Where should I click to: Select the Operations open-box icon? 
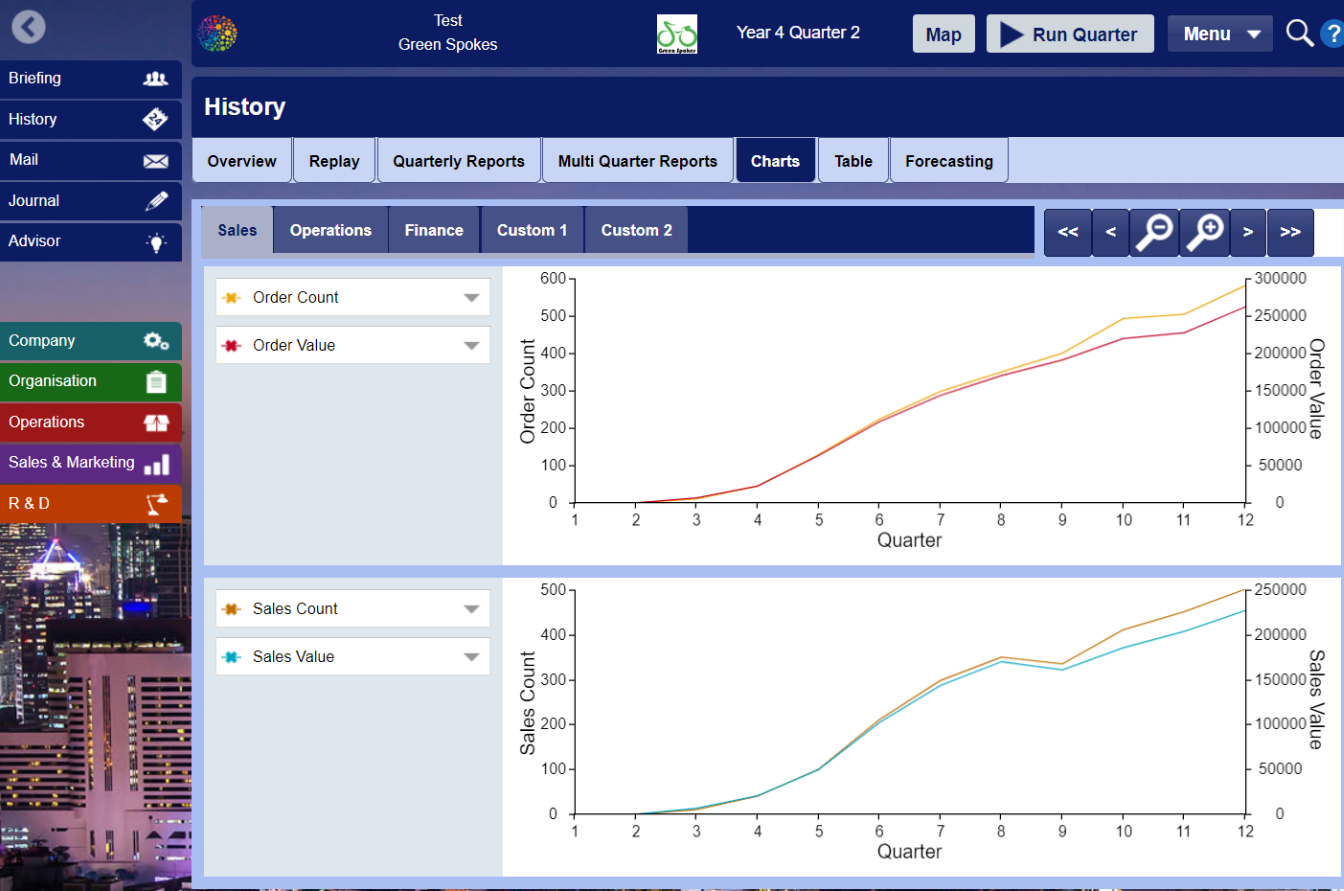155,422
